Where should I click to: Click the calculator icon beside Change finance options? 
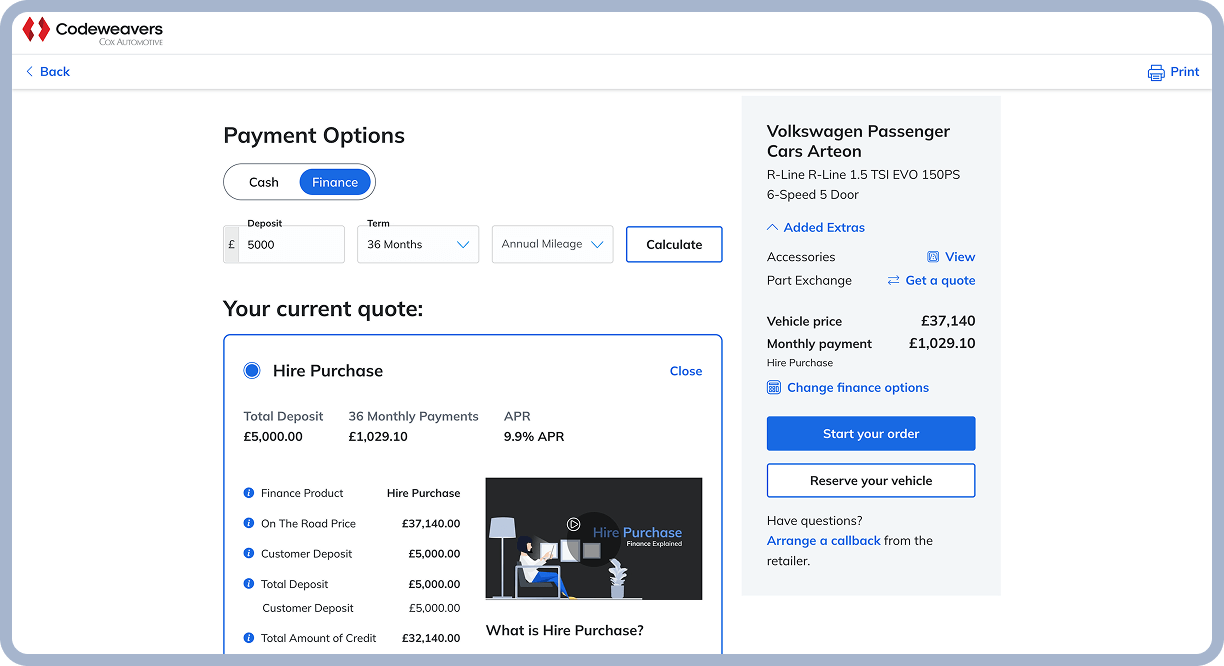[774, 388]
